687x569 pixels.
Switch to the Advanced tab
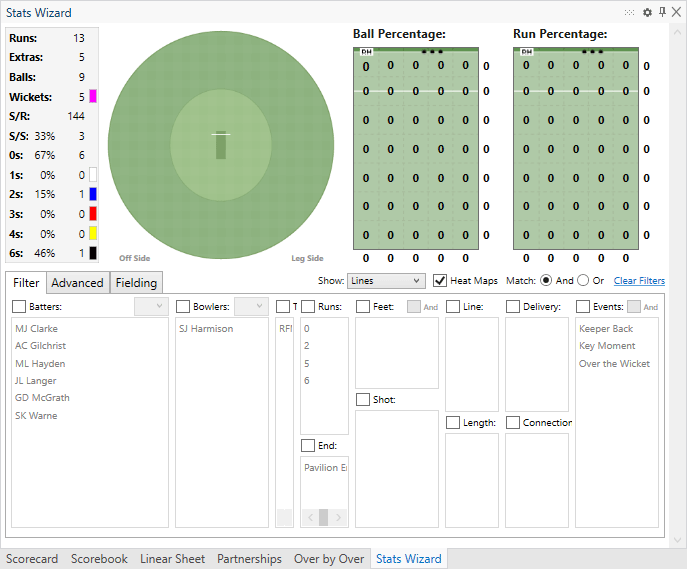[77, 283]
